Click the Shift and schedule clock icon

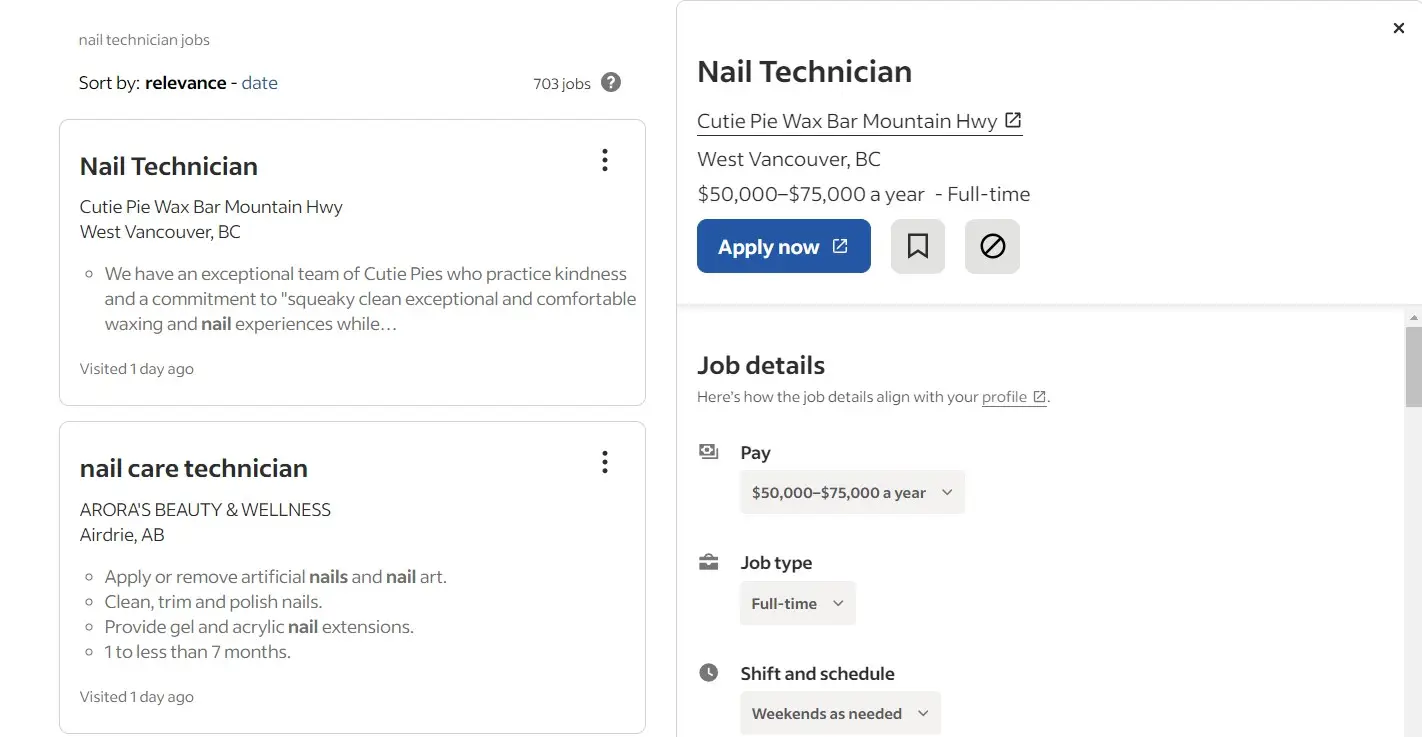709,672
